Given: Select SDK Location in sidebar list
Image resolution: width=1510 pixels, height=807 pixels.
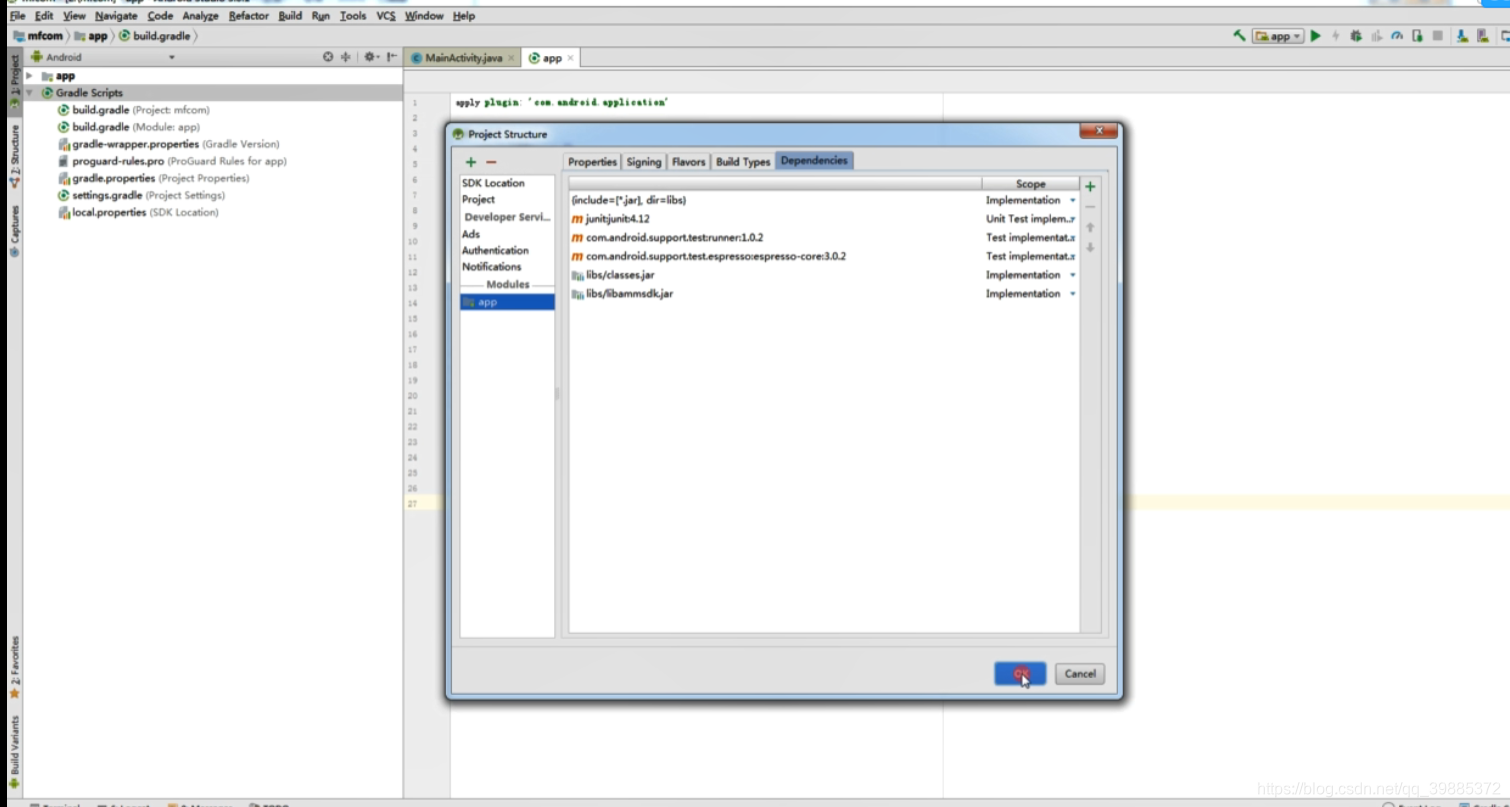Looking at the screenshot, I should click(x=493, y=183).
